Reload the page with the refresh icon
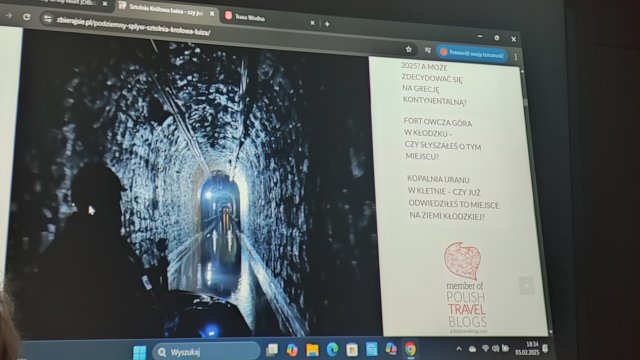 coord(27,17)
